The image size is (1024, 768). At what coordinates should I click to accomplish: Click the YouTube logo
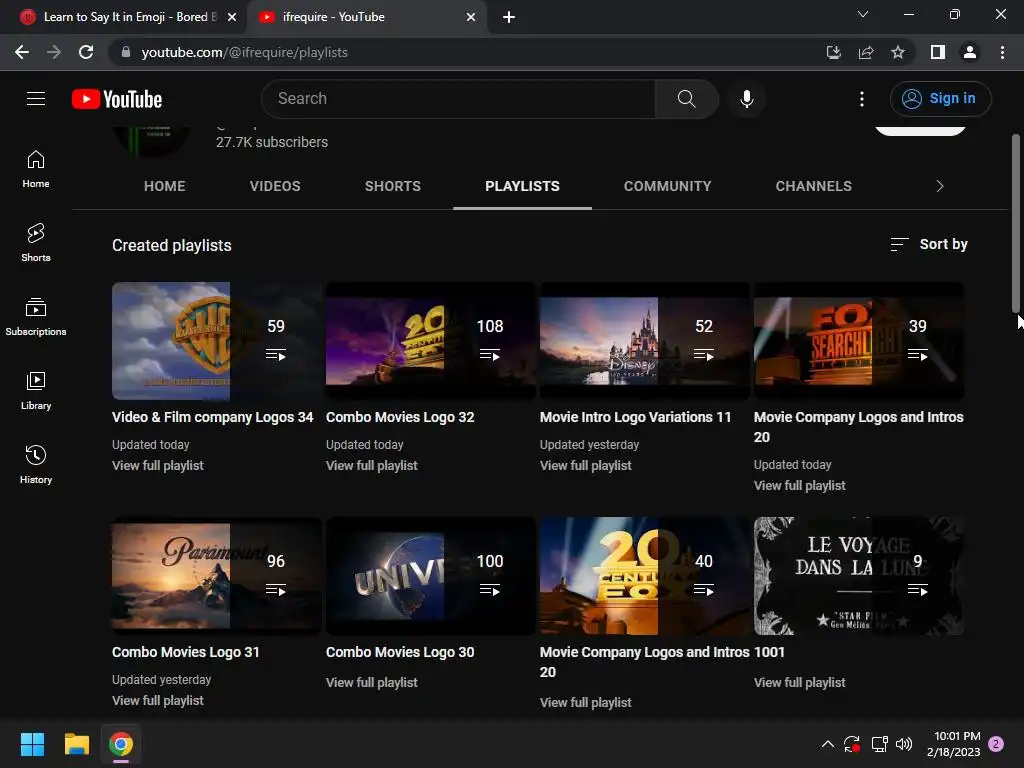pos(117,99)
